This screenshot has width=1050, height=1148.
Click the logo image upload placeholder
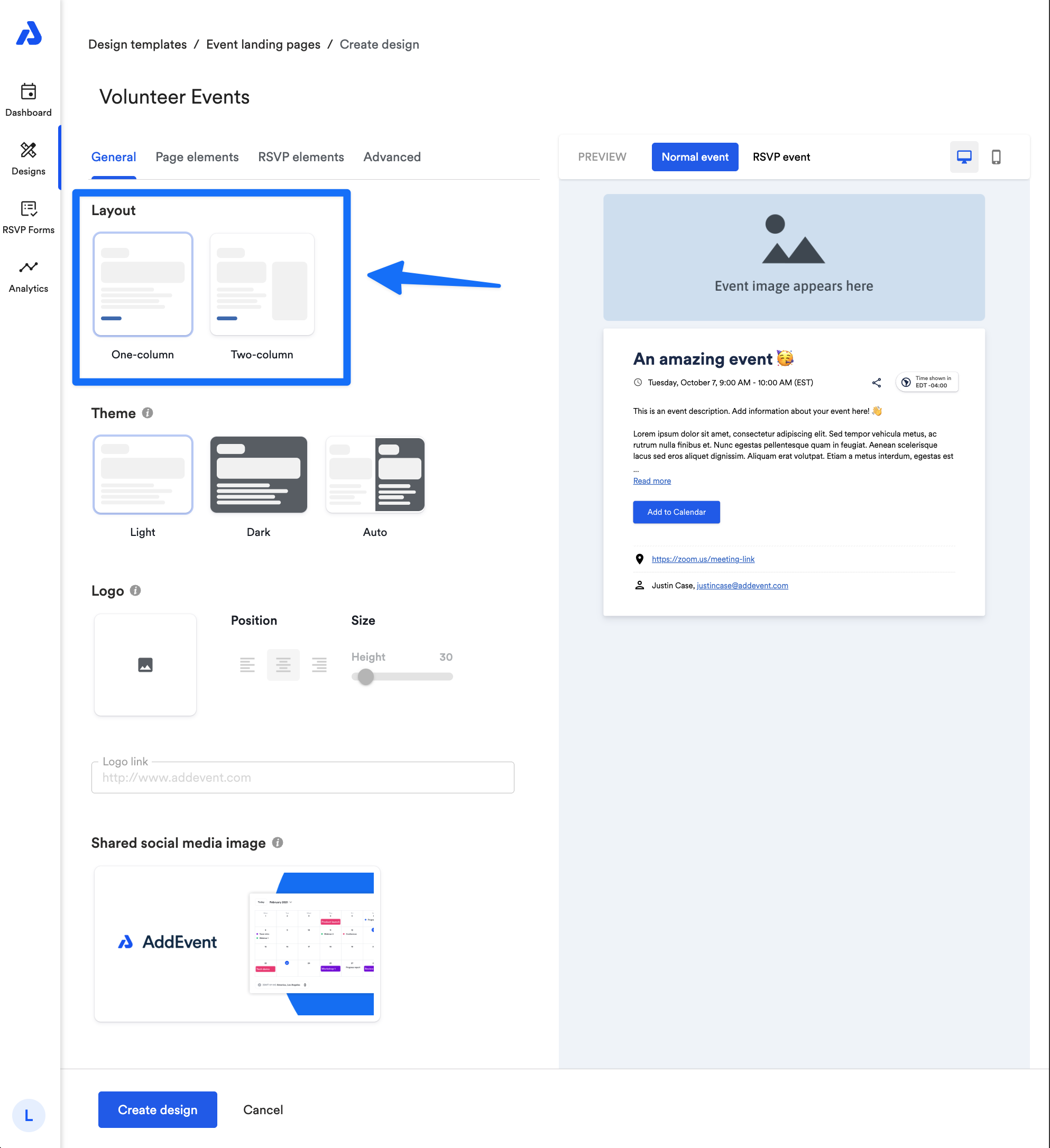[x=145, y=664]
